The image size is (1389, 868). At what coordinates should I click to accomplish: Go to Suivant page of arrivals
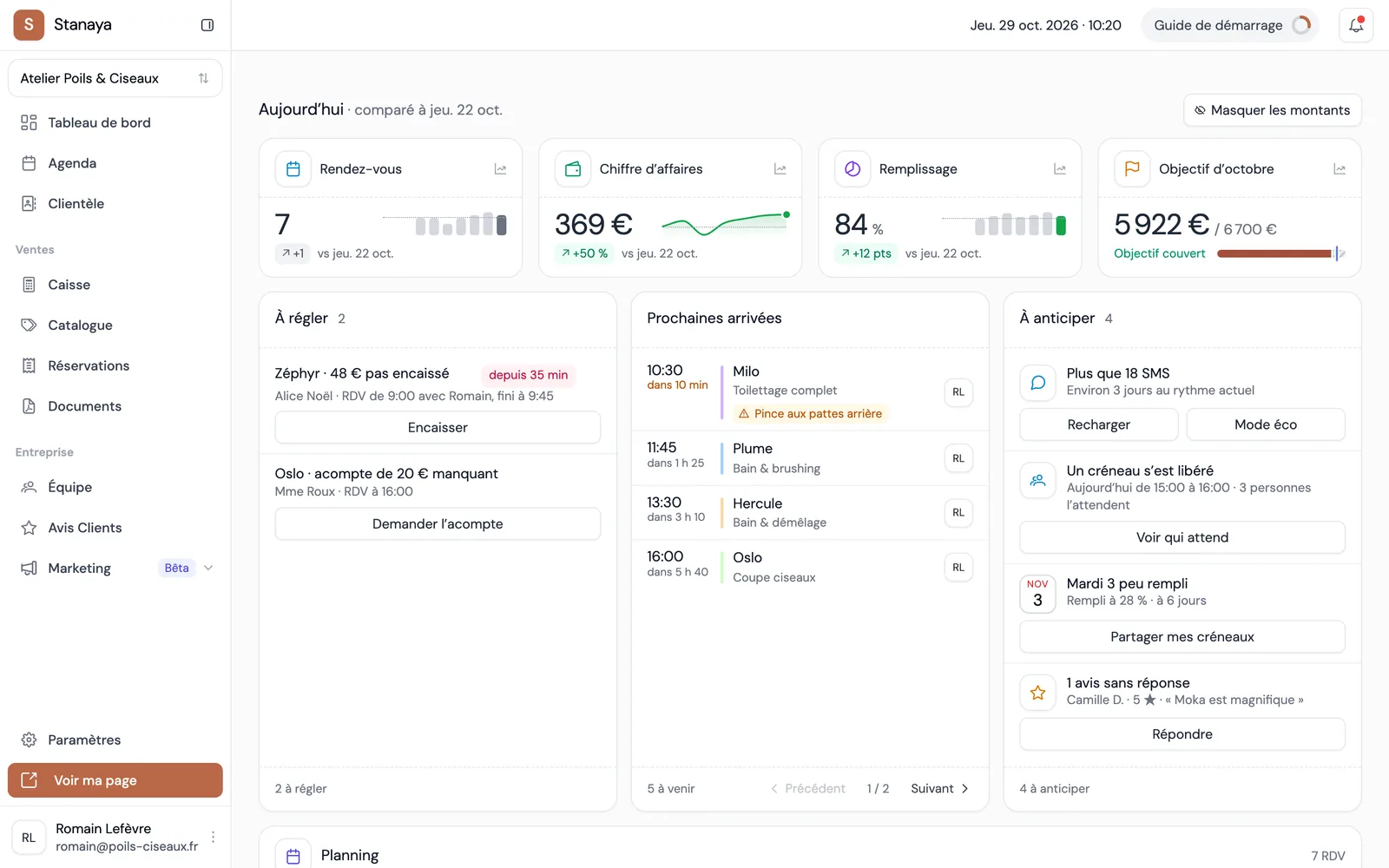(x=939, y=788)
